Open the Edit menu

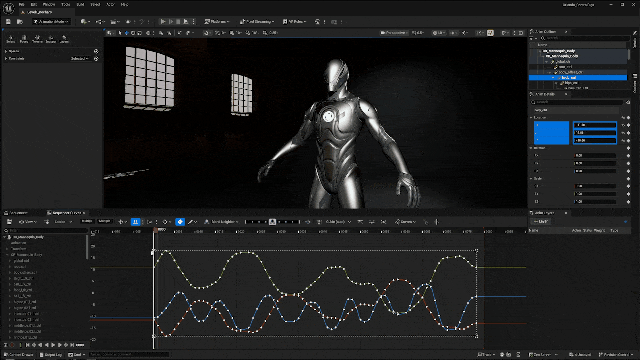(33, 4)
